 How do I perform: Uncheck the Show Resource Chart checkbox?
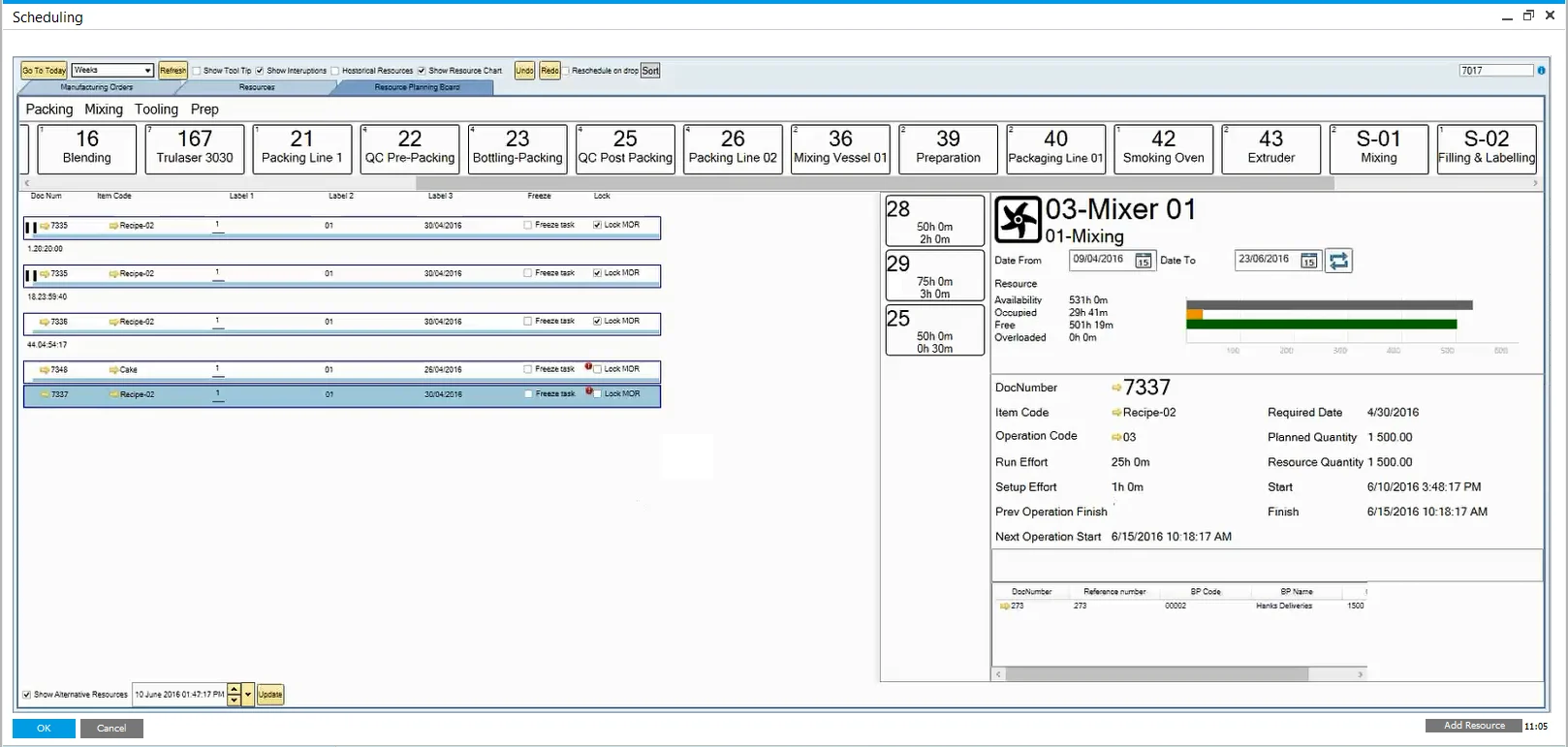click(x=422, y=71)
